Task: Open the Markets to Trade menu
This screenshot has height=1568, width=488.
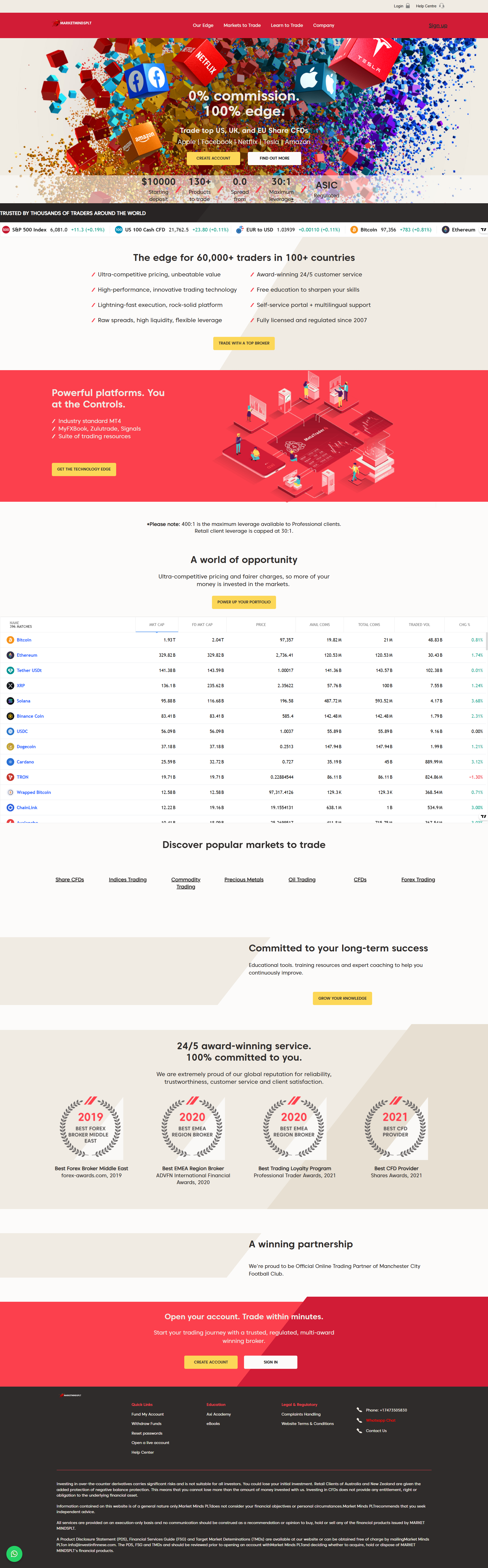Action: pyautogui.click(x=242, y=26)
